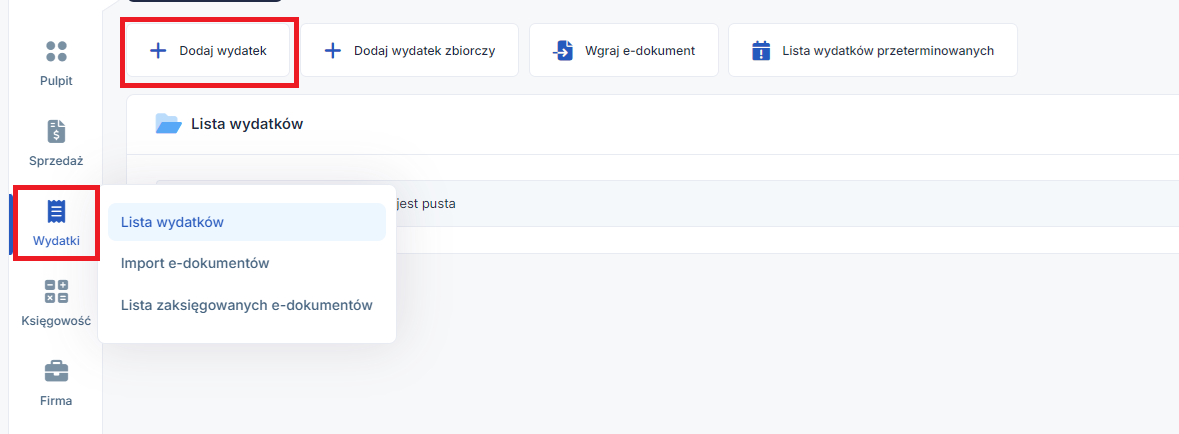Click the Pulpit dashboard icon
Screen dimensions: 1179x434
coord(56,51)
